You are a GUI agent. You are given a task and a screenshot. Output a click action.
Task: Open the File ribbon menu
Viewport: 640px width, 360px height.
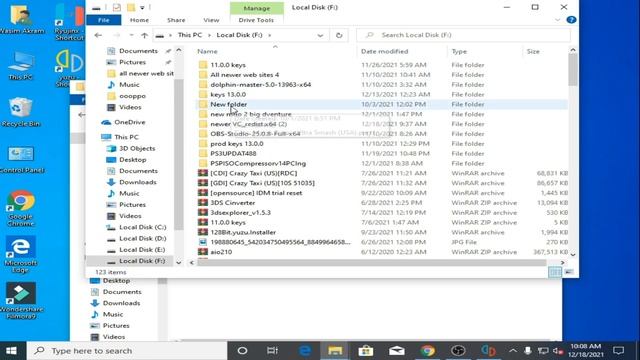104,20
